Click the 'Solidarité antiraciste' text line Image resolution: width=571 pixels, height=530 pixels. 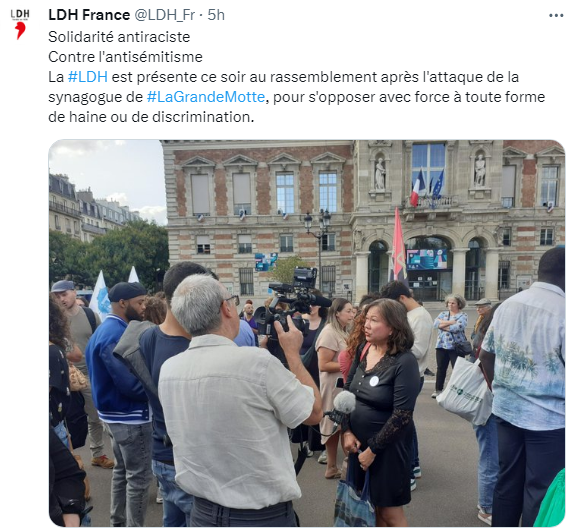coord(119,37)
